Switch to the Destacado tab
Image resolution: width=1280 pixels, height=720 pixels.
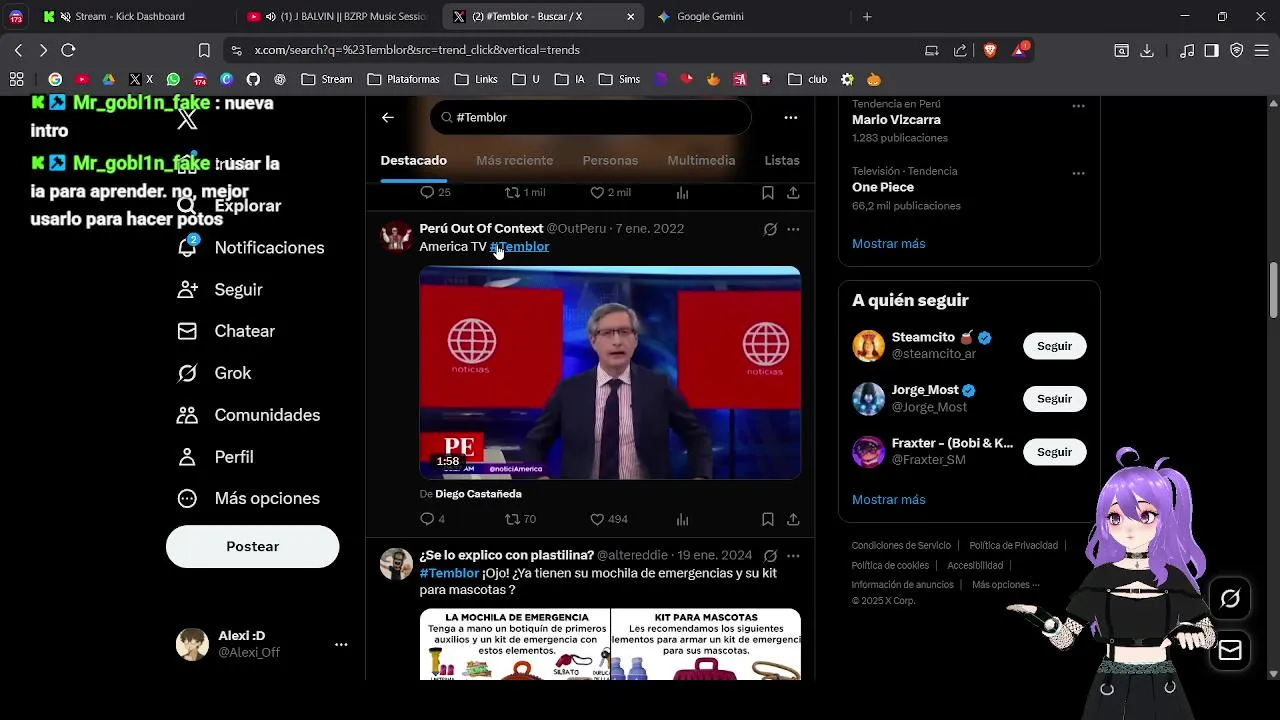click(413, 161)
